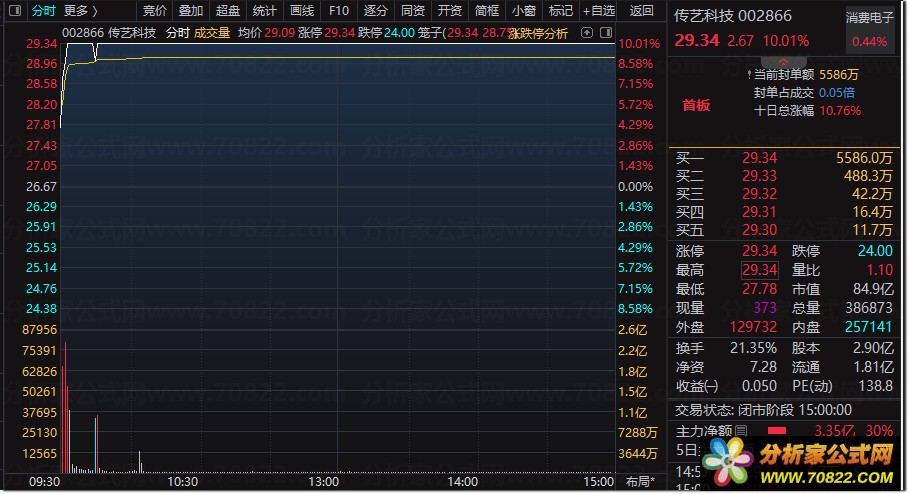910x494 pixels.
Task: Click the pin icon beside 当前封单额
Action: click(750, 75)
